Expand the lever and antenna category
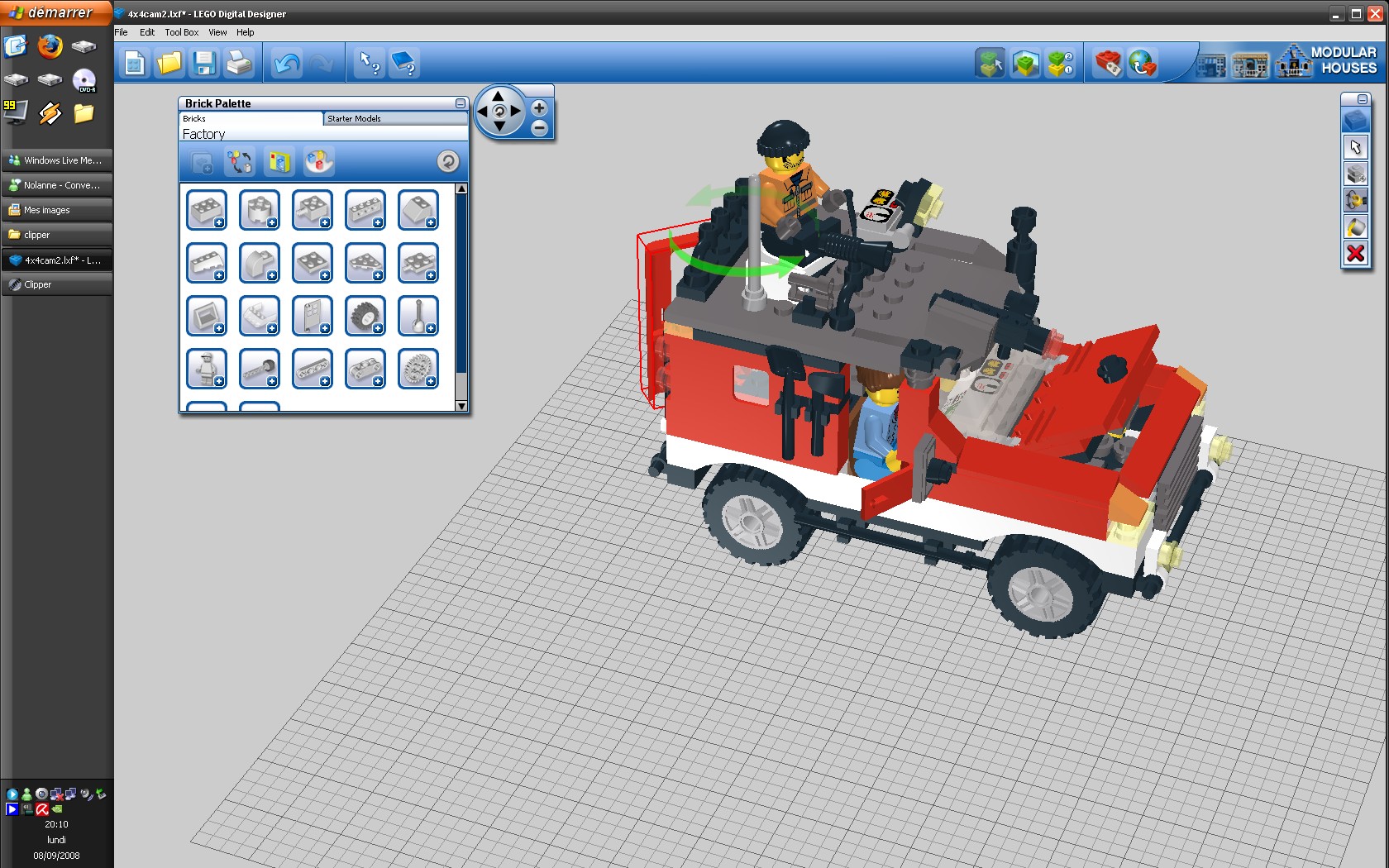 [x=418, y=316]
